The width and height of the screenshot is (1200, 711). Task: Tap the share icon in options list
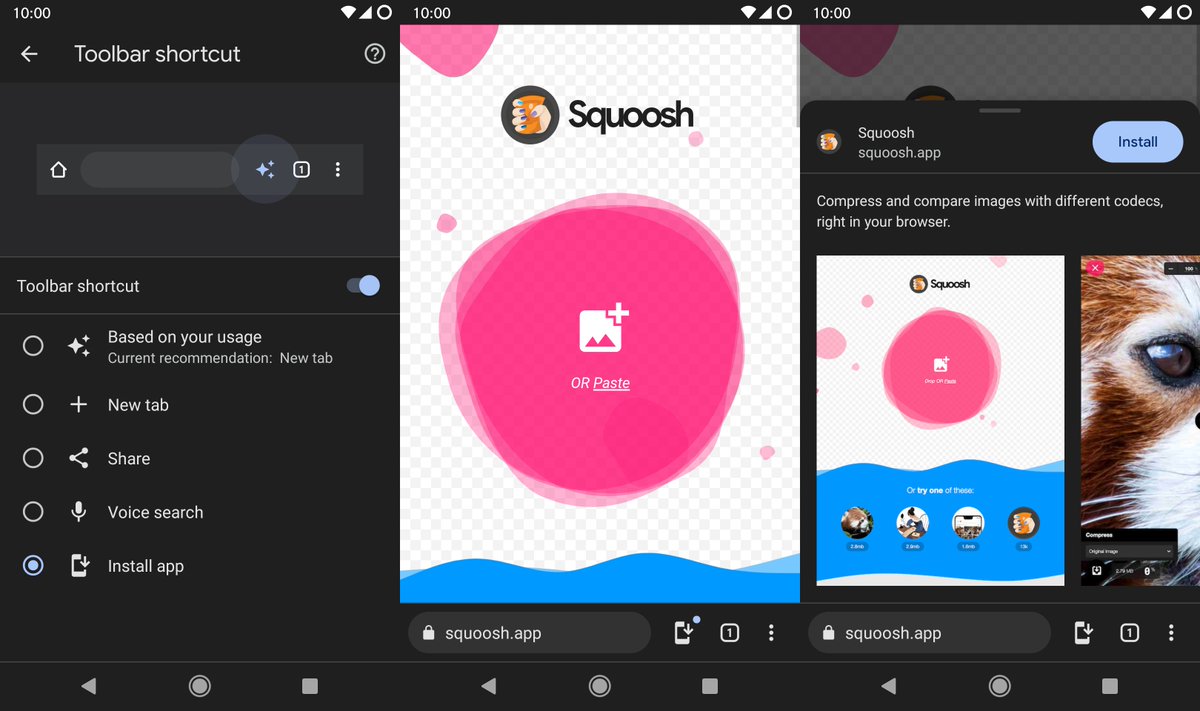click(79, 459)
